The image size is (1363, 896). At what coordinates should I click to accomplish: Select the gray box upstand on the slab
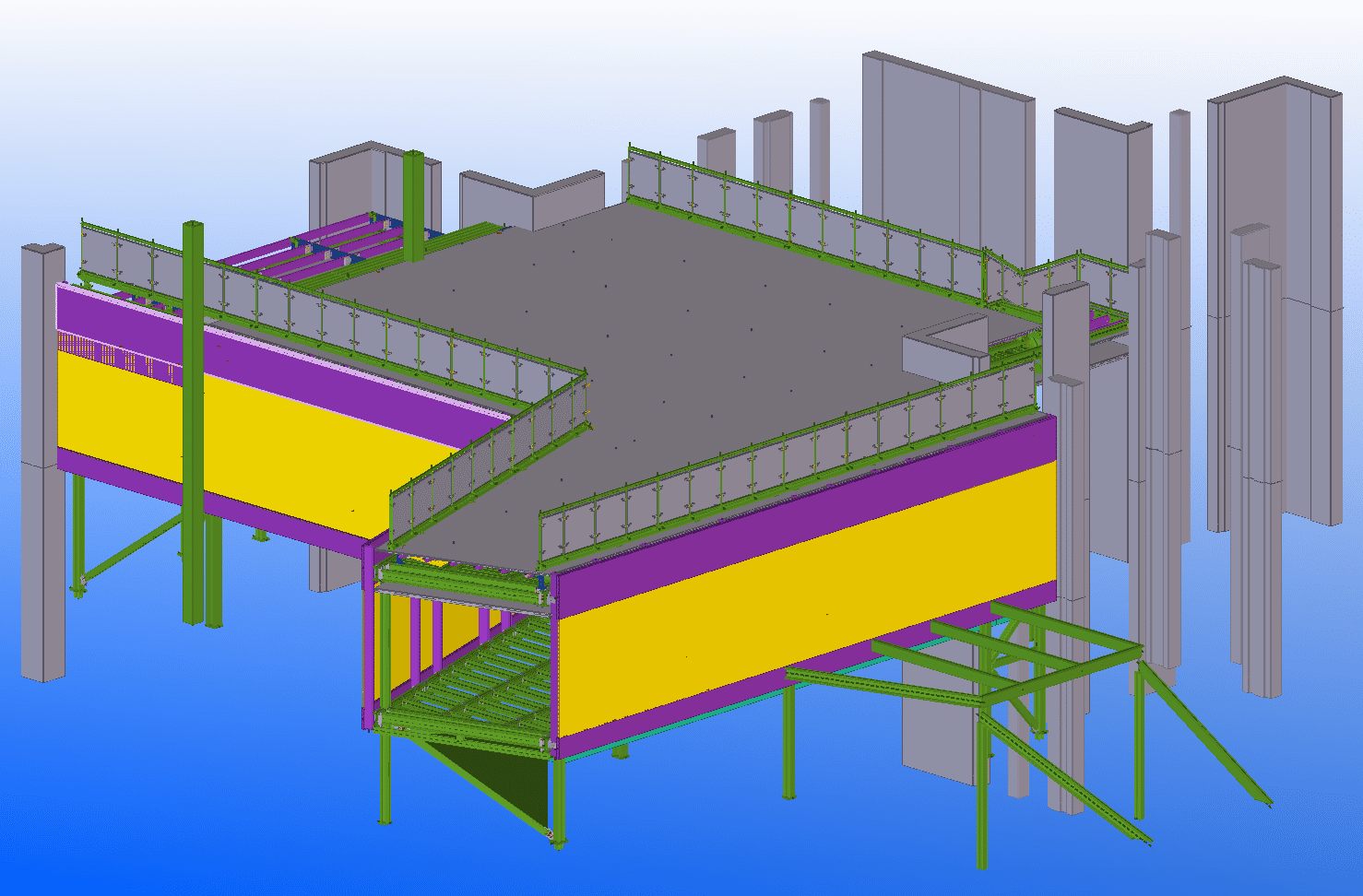coord(941,352)
